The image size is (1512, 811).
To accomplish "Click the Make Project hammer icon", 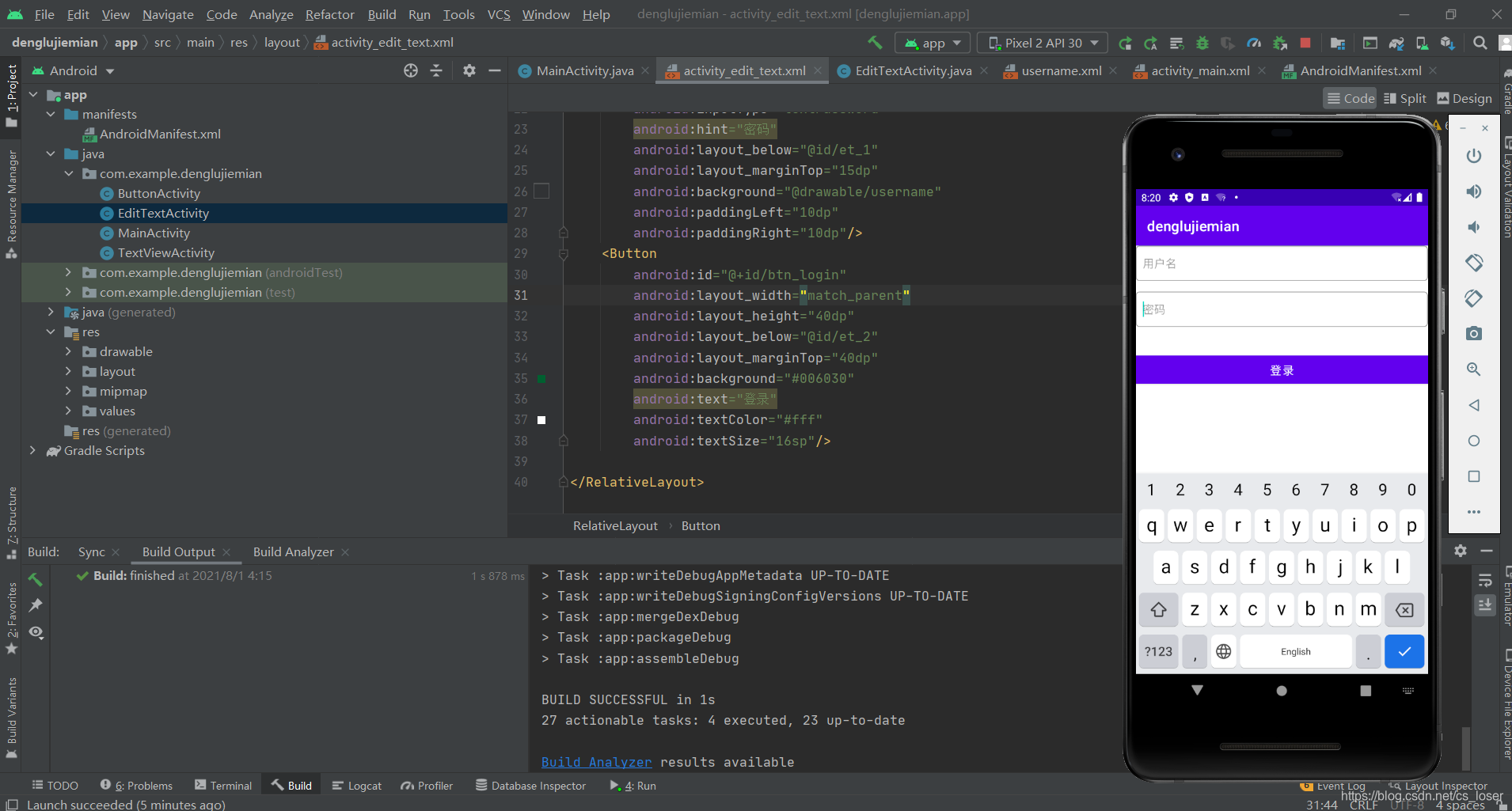I will pos(875,43).
